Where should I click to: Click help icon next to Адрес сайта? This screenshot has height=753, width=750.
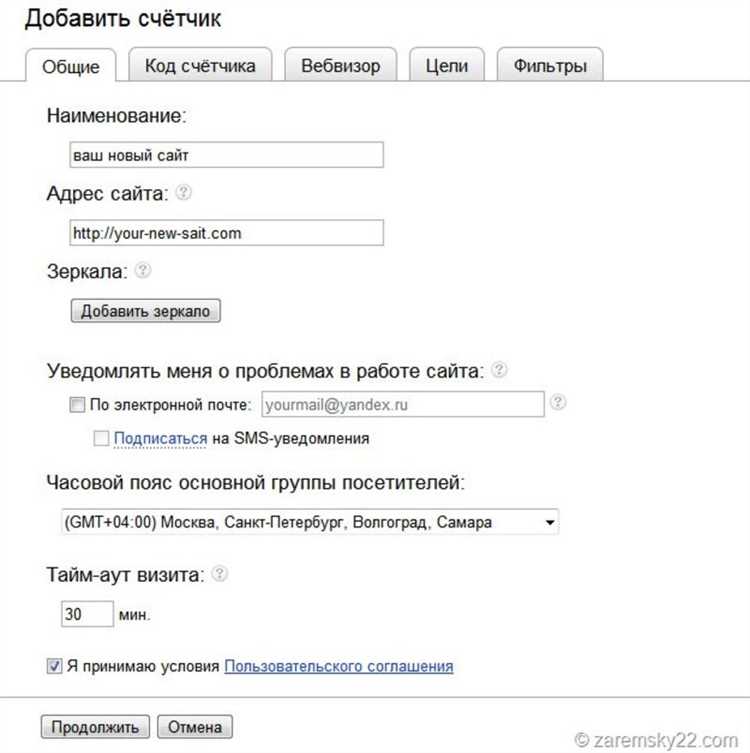pyautogui.click(x=184, y=193)
